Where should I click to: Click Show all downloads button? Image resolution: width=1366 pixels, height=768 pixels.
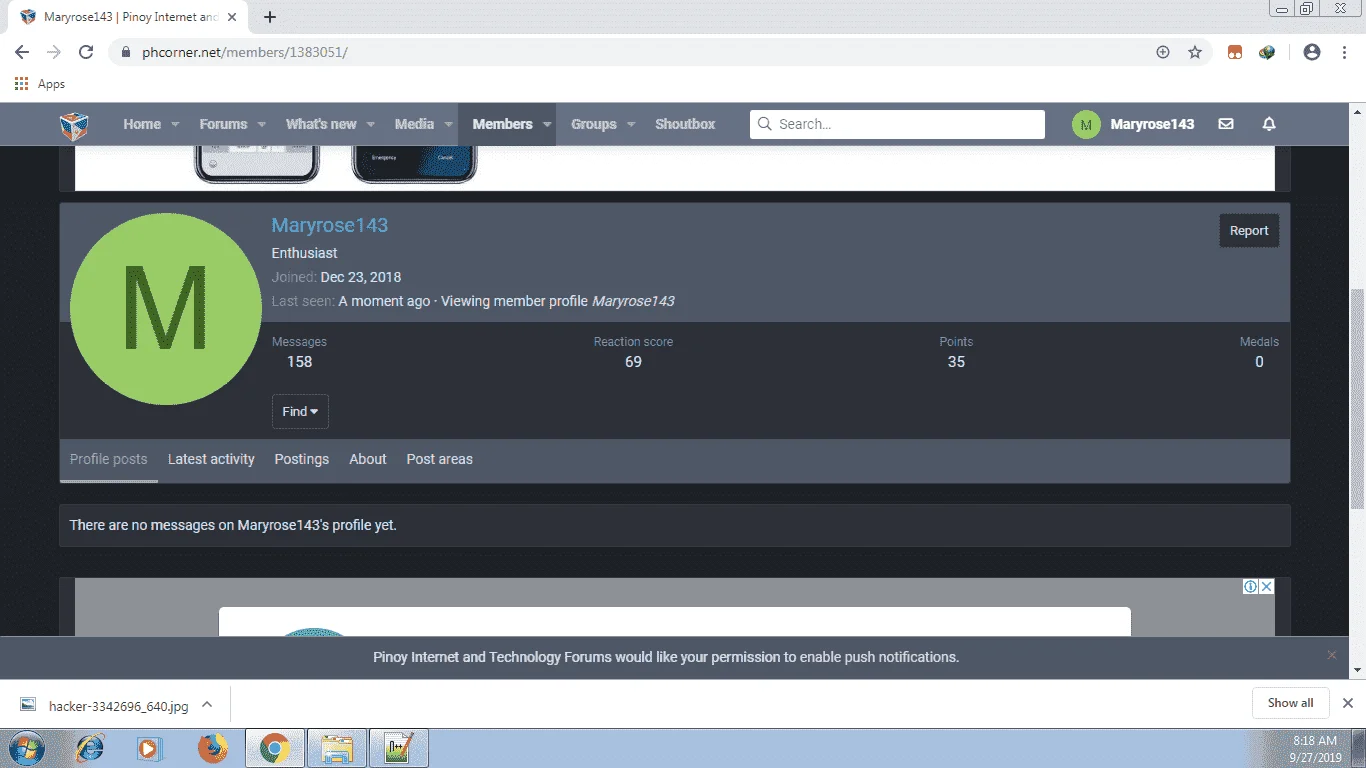pos(1290,703)
